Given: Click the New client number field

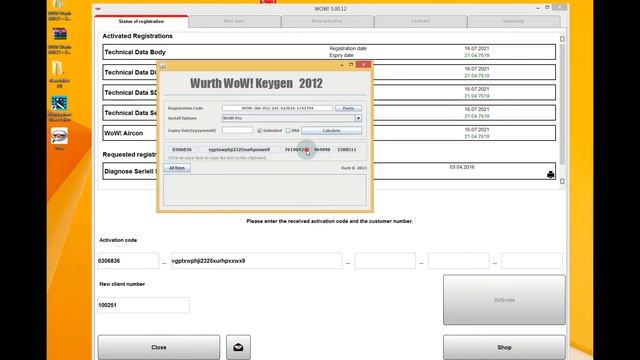Looking at the screenshot, I should point(143,305).
